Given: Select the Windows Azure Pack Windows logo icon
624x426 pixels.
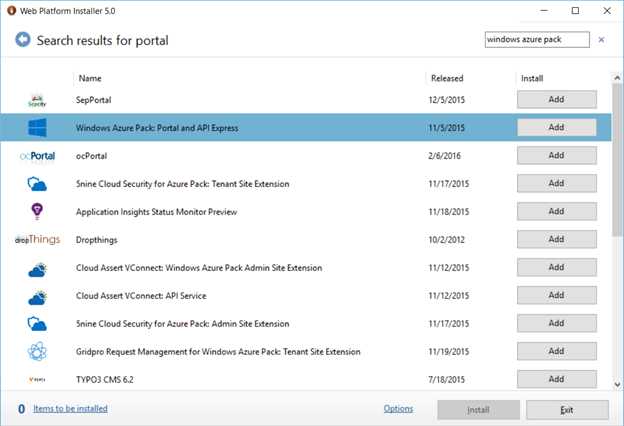Looking at the screenshot, I should pyautogui.click(x=37, y=127).
